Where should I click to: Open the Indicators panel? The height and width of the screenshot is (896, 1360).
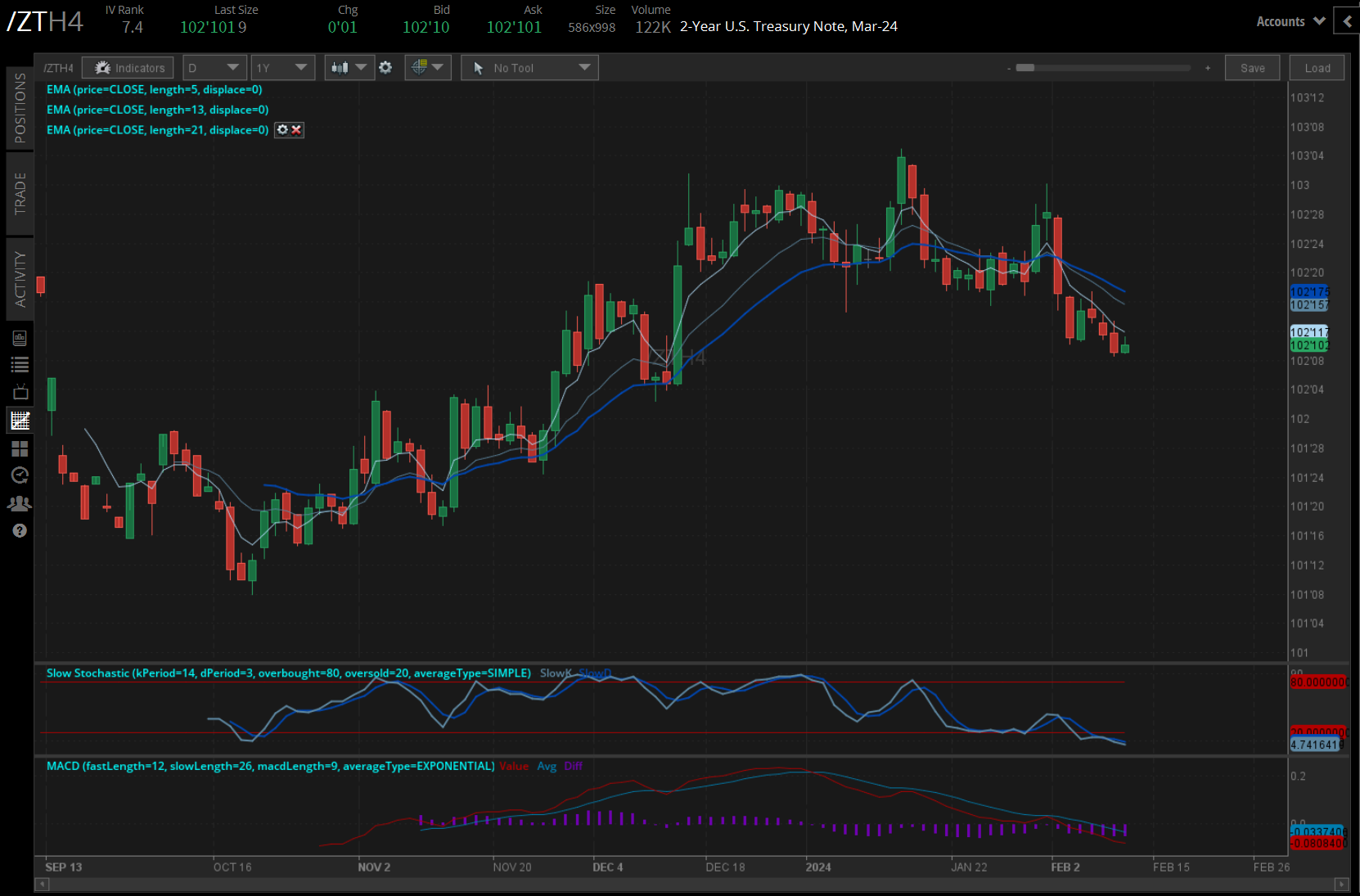pyautogui.click(x=128, y=68)
